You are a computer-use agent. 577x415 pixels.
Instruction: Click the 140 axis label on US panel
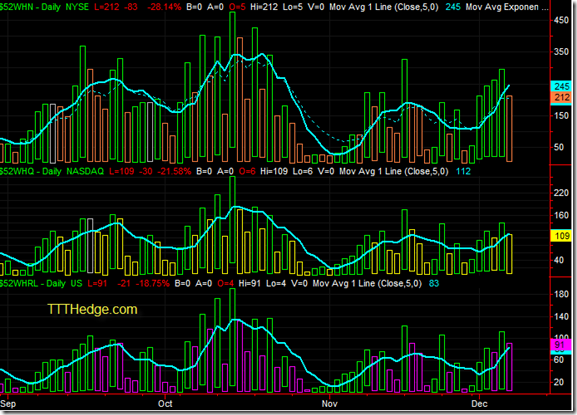(x=561, y=316)
